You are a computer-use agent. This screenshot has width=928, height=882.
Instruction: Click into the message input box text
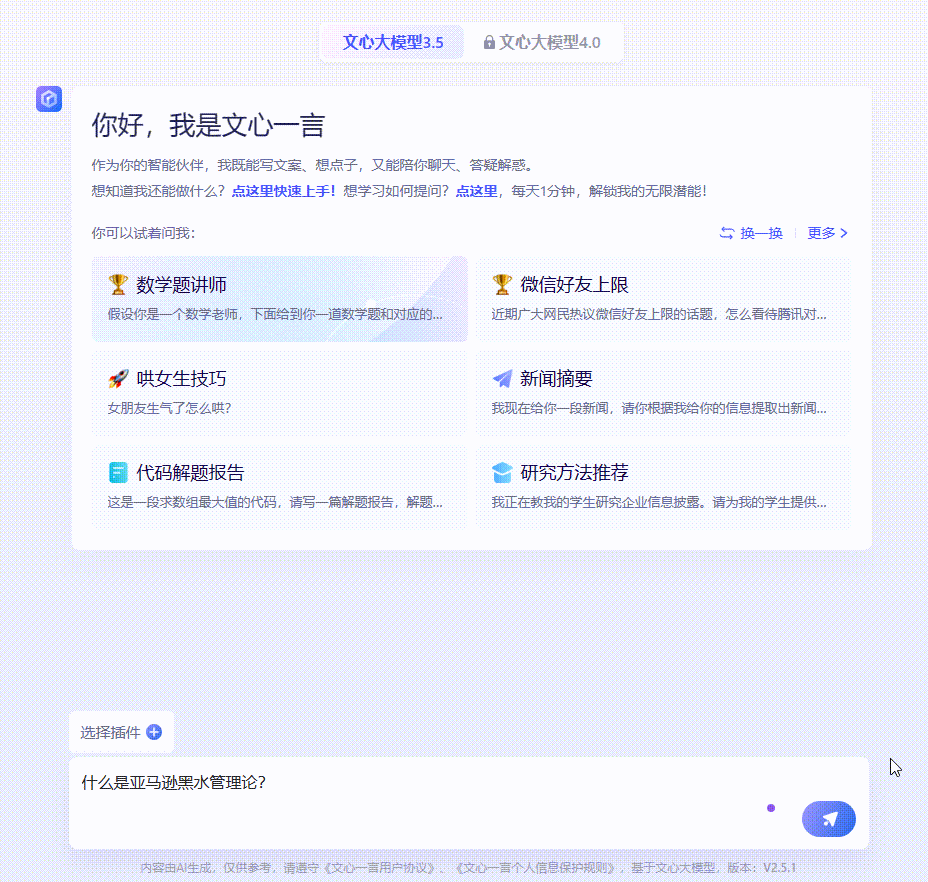173,783
